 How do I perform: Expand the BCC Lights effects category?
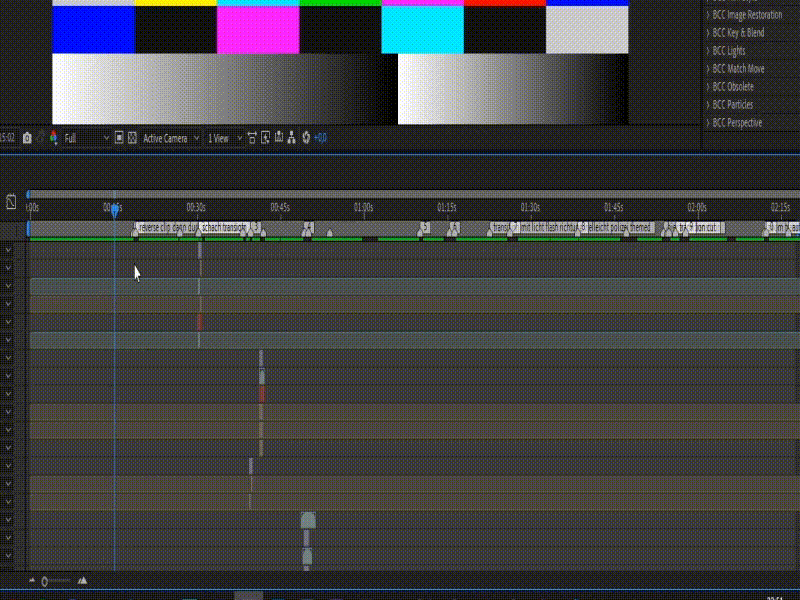point(728,51)
